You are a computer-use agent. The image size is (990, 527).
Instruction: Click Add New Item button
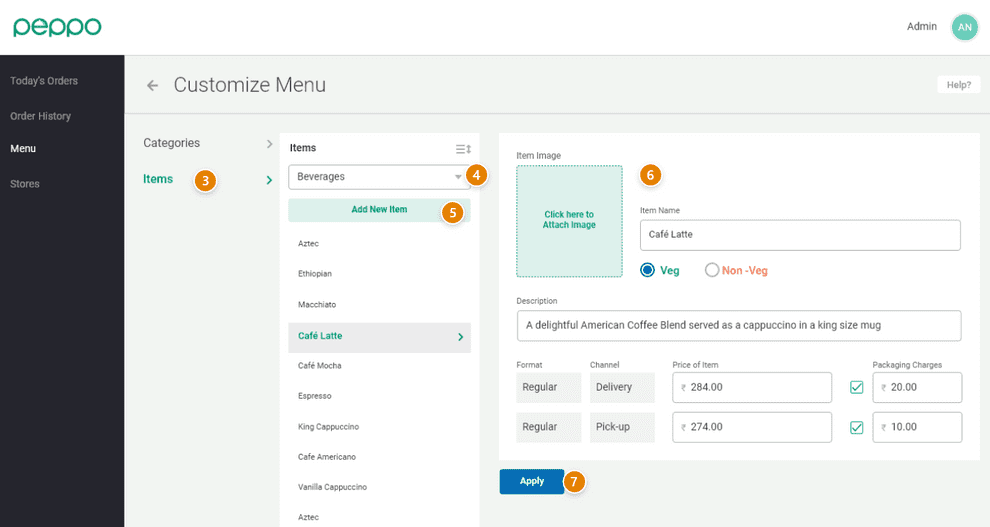[x=379, y=210]
